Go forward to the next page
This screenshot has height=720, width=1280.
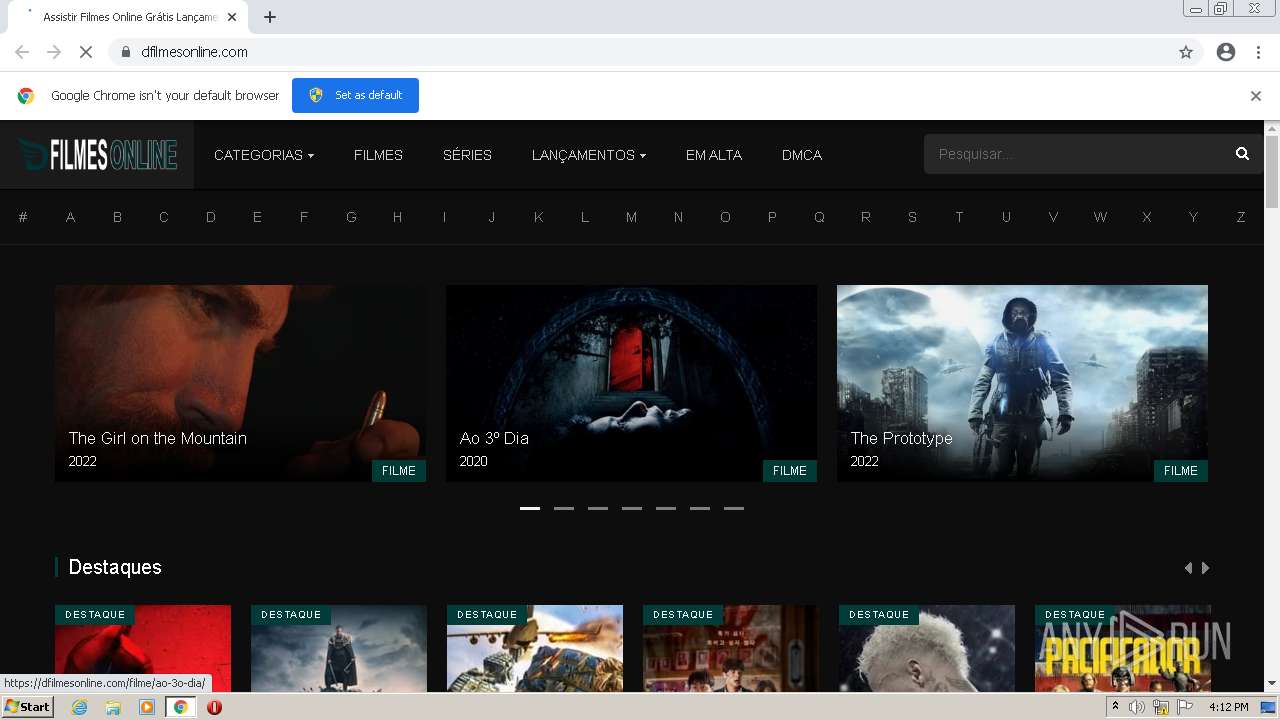tap(54, 52)
